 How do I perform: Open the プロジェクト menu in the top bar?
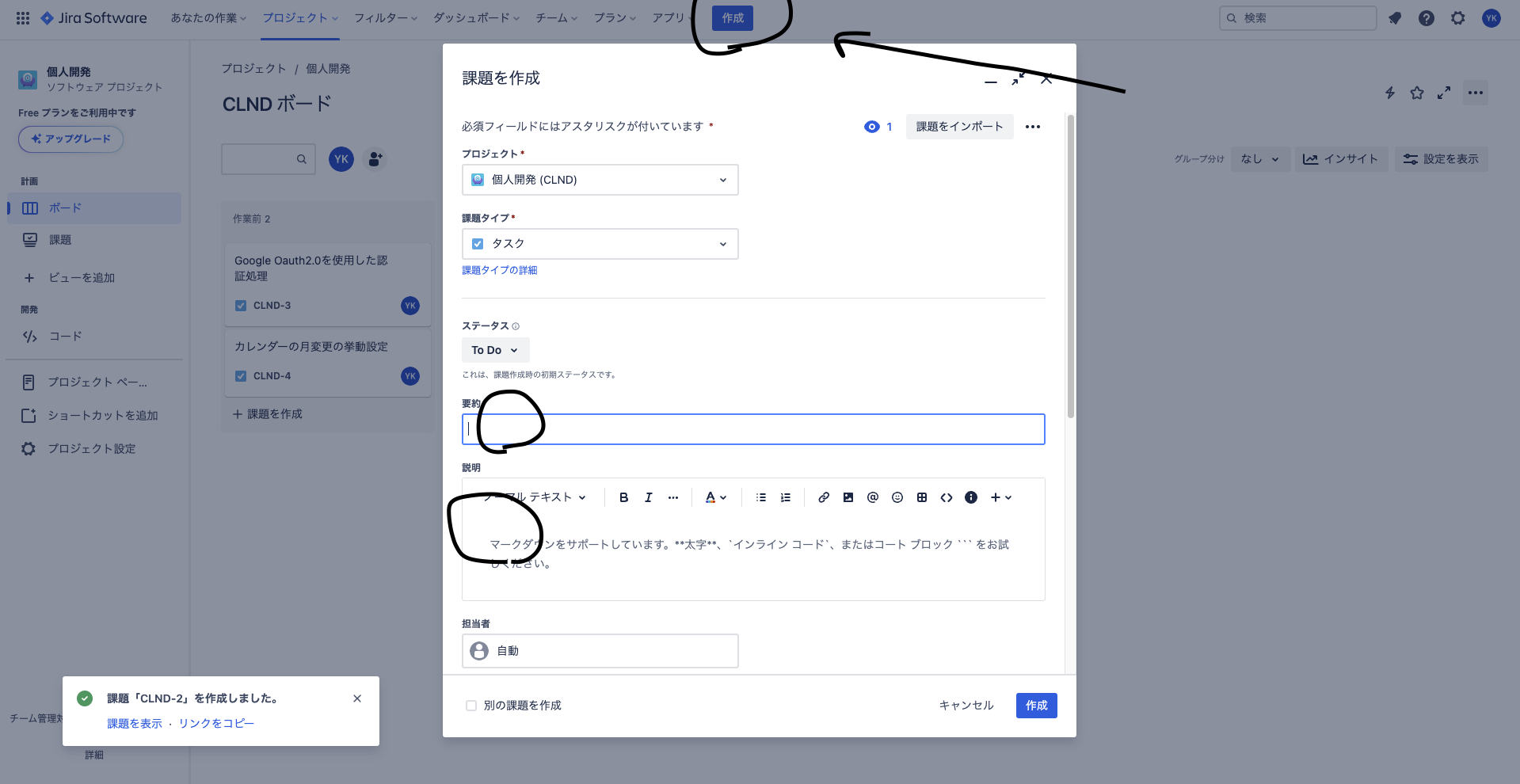tap(299, 17)
